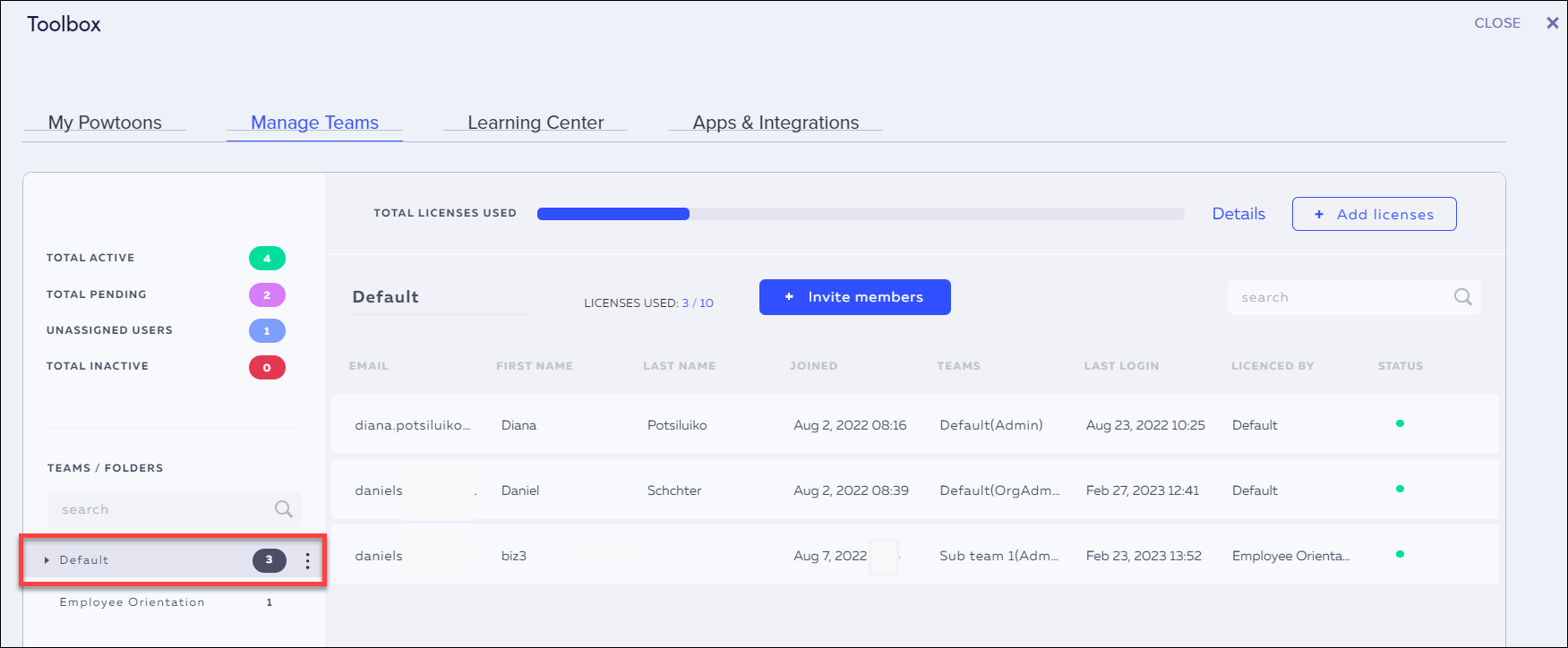Click the Invite members button
This screenshot has height=648, width=1568.
pos(854,297)
